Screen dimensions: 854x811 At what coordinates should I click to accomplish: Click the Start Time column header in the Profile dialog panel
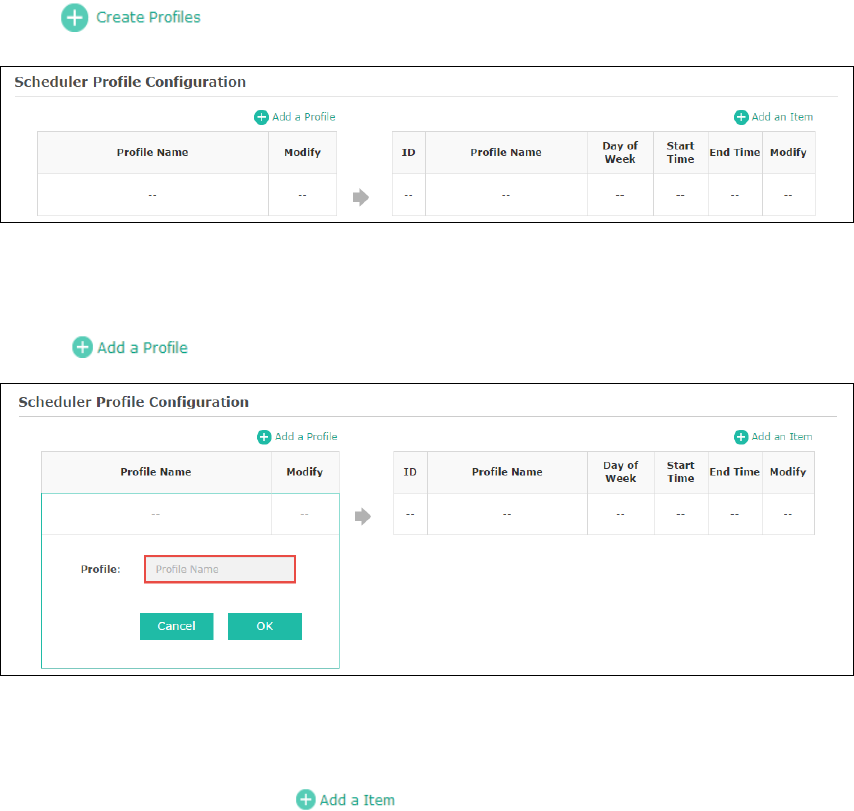pyautogui.click(x=680, y=472)
